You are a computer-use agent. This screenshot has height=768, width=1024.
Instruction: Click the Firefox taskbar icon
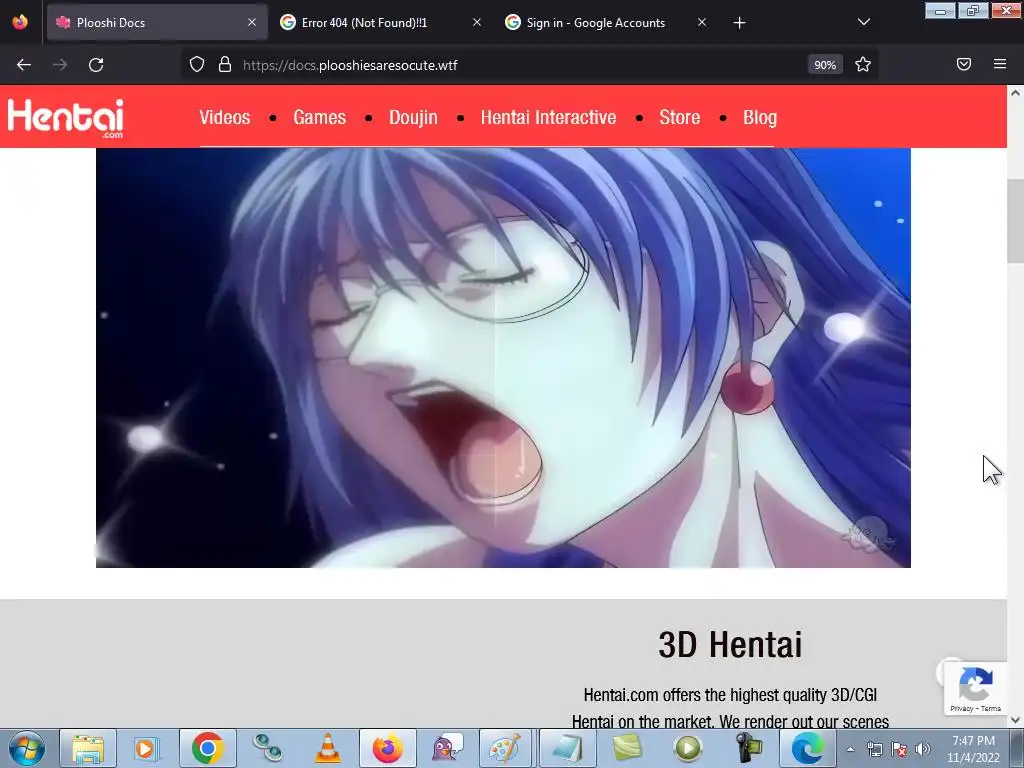click(x=387, y=748)
